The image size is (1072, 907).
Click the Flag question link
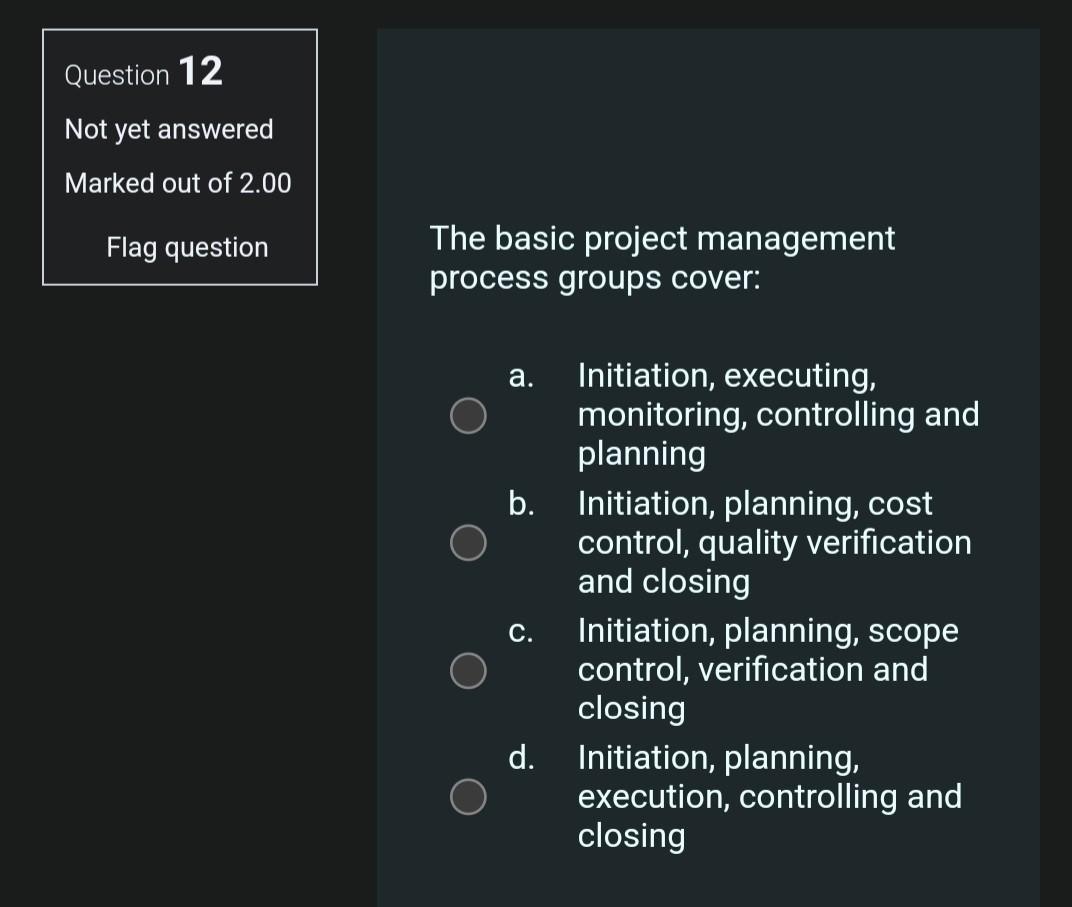click(x=187, y=247)
